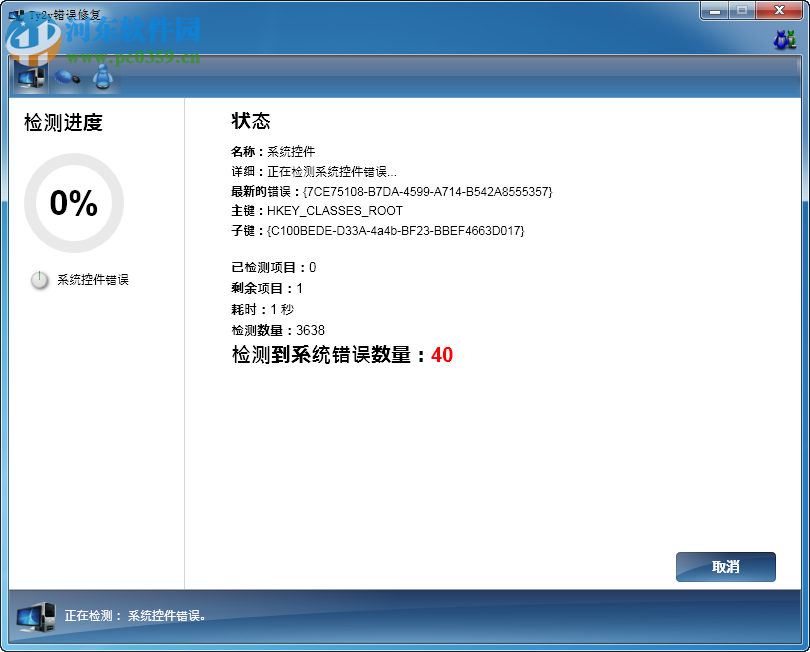The width and height of the screenshot is (810, 652).
Task: Click the circular 0% progress indicator
Action: (73, 204)
